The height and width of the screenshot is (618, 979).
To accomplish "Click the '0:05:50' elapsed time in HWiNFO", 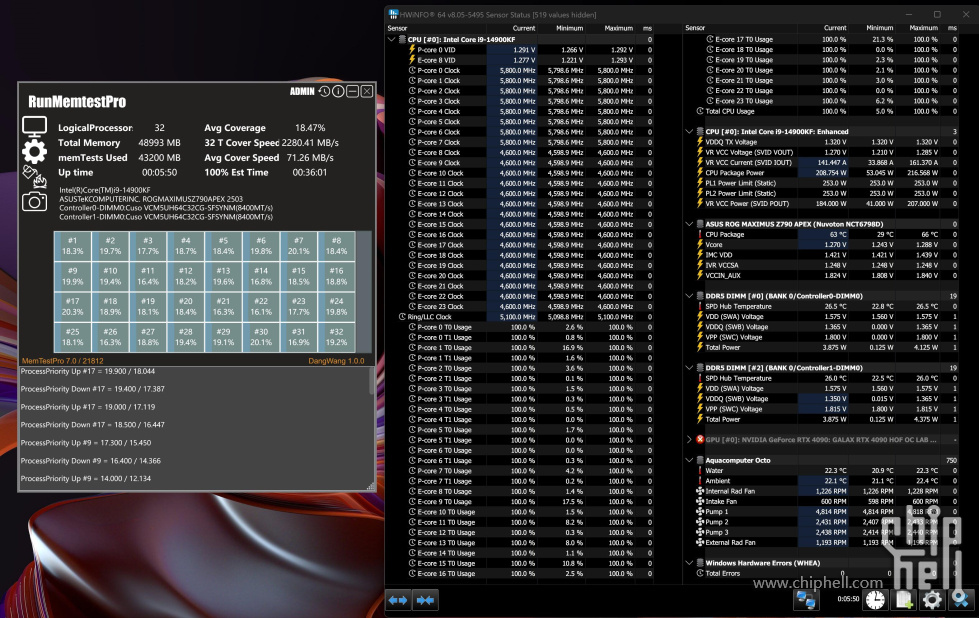I will click(x=848, y=599).
